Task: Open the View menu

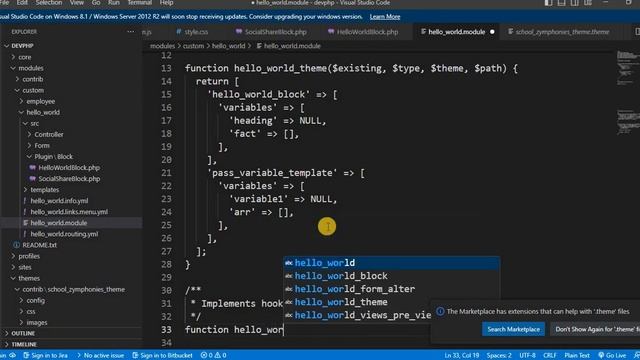Action: coord(77,3)
